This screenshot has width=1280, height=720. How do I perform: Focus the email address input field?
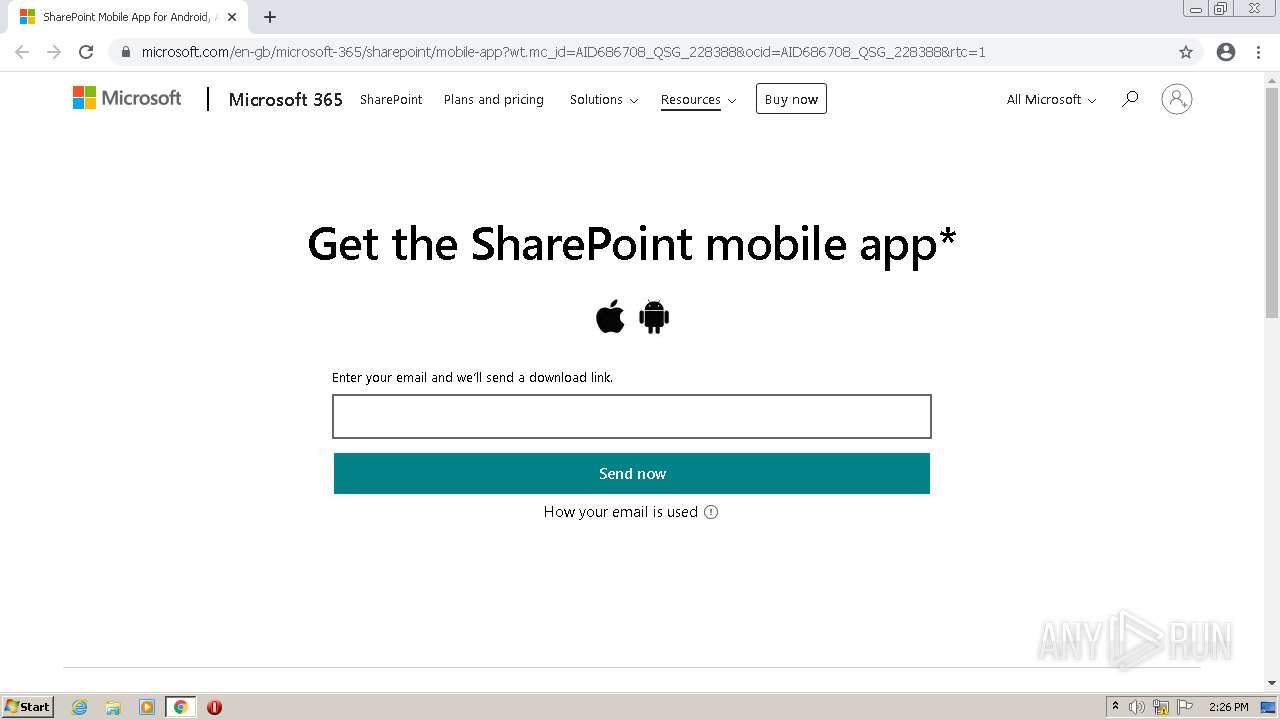pos(632,416)
